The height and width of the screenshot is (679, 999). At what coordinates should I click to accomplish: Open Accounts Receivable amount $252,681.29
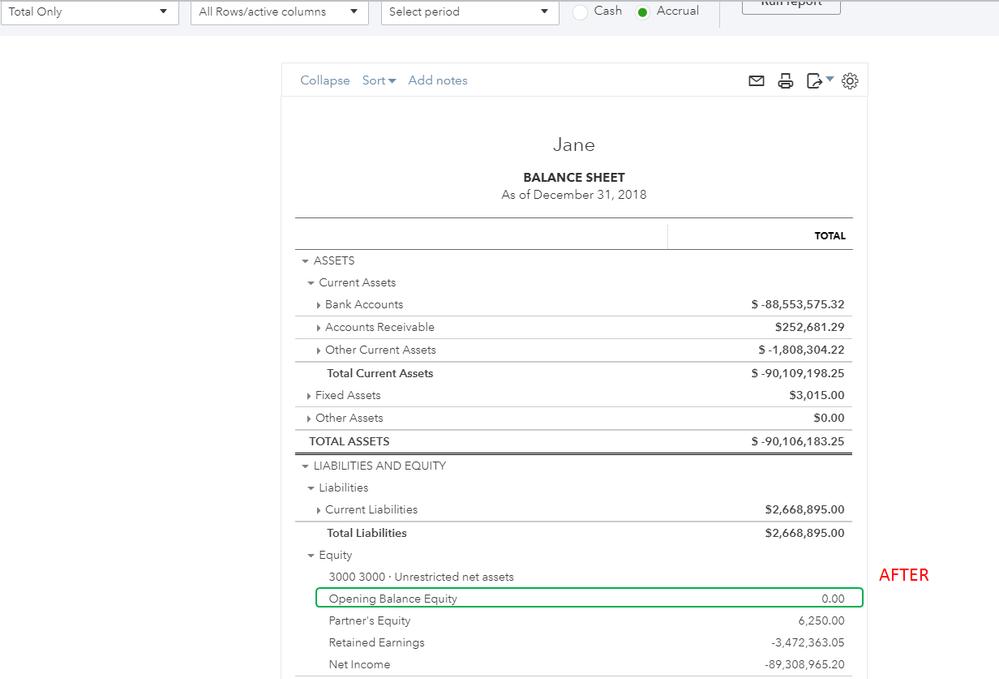point(810,327)
